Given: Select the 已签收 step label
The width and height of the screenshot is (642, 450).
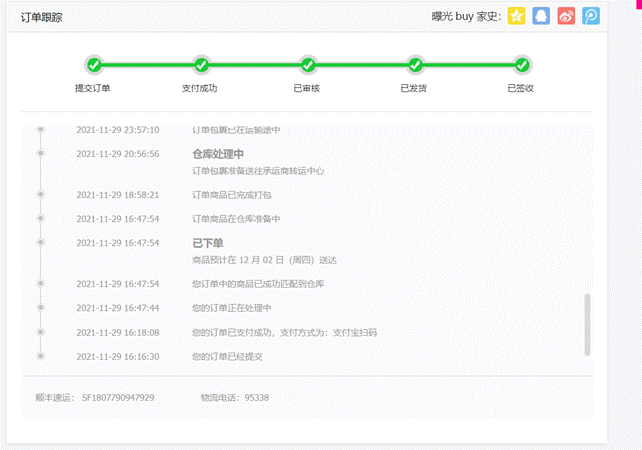Looking at the screenshot, I should 520,88.
